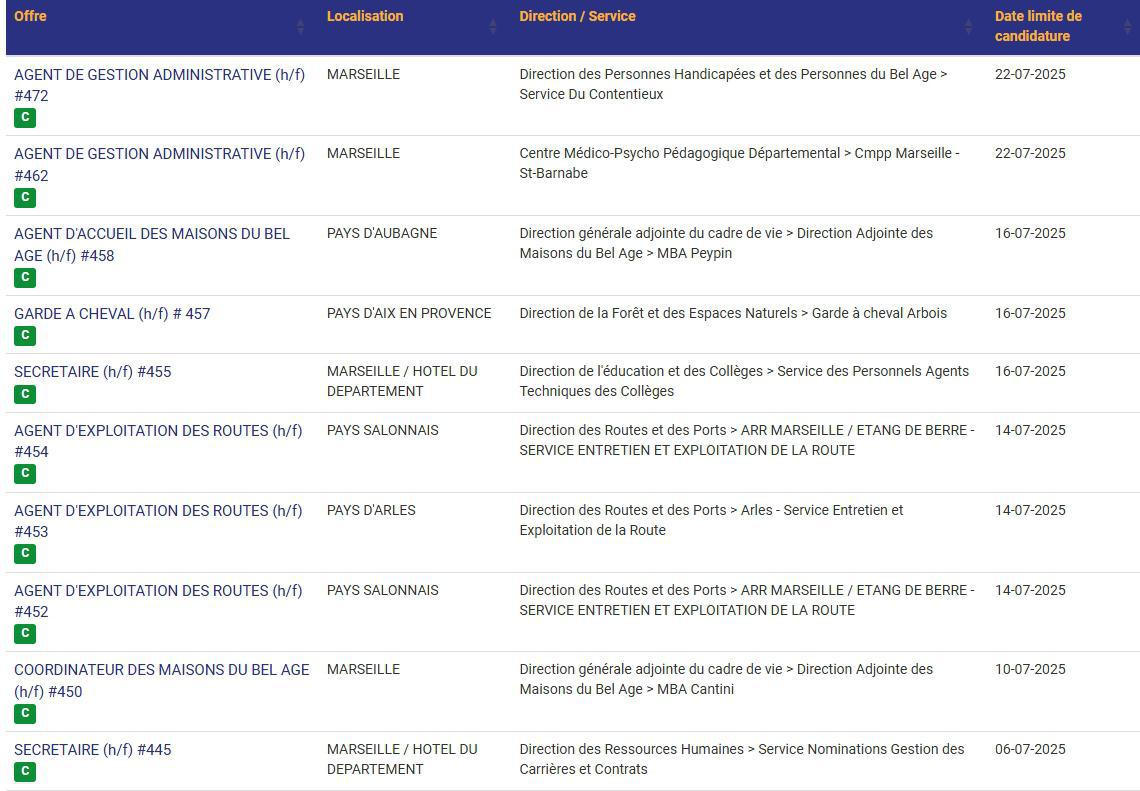This screenshot has width=1140, height=791.
Task: Click PAYS D'AUBAGNE location cell
Action: [x=382, y=233]
